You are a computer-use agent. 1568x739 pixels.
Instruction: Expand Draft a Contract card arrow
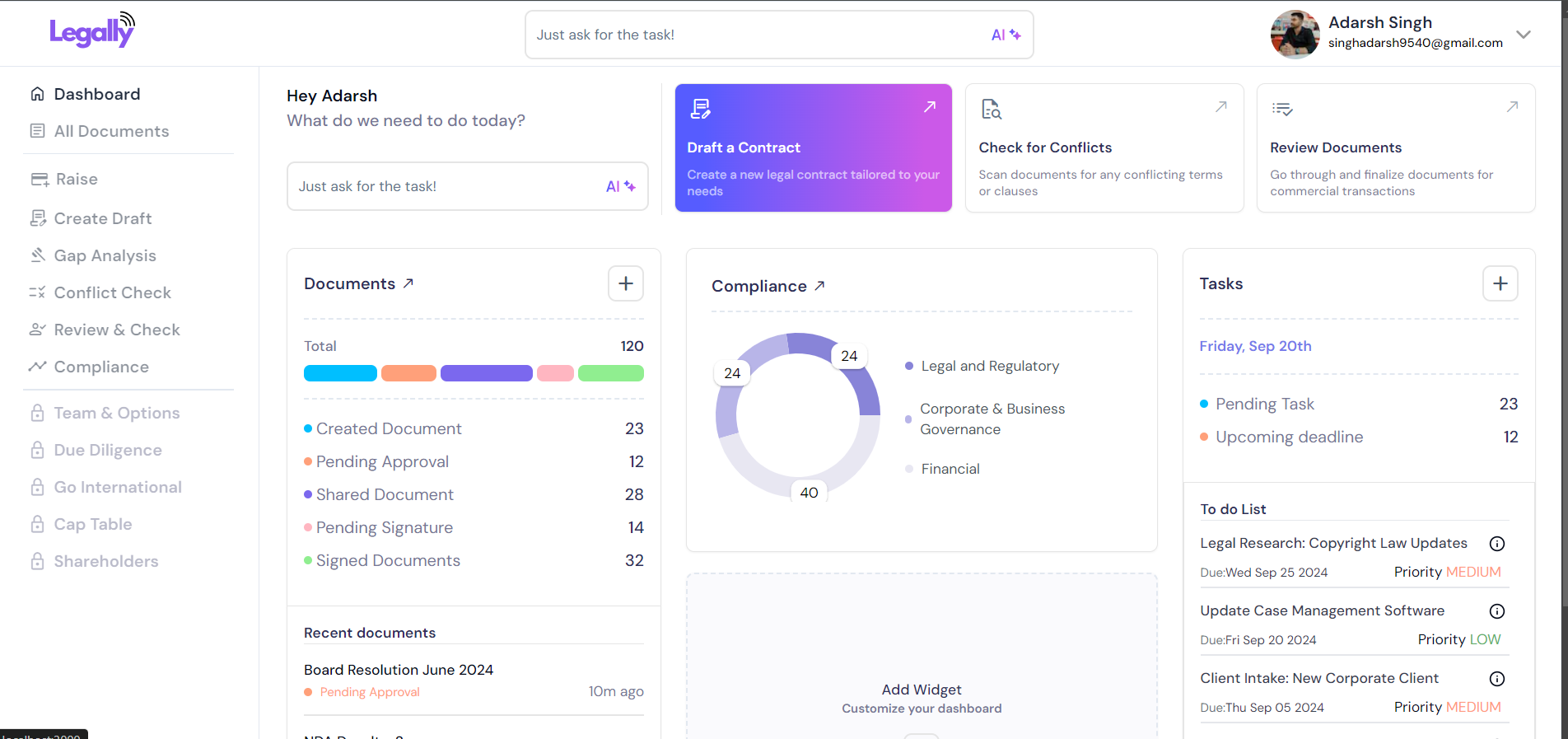929,107
